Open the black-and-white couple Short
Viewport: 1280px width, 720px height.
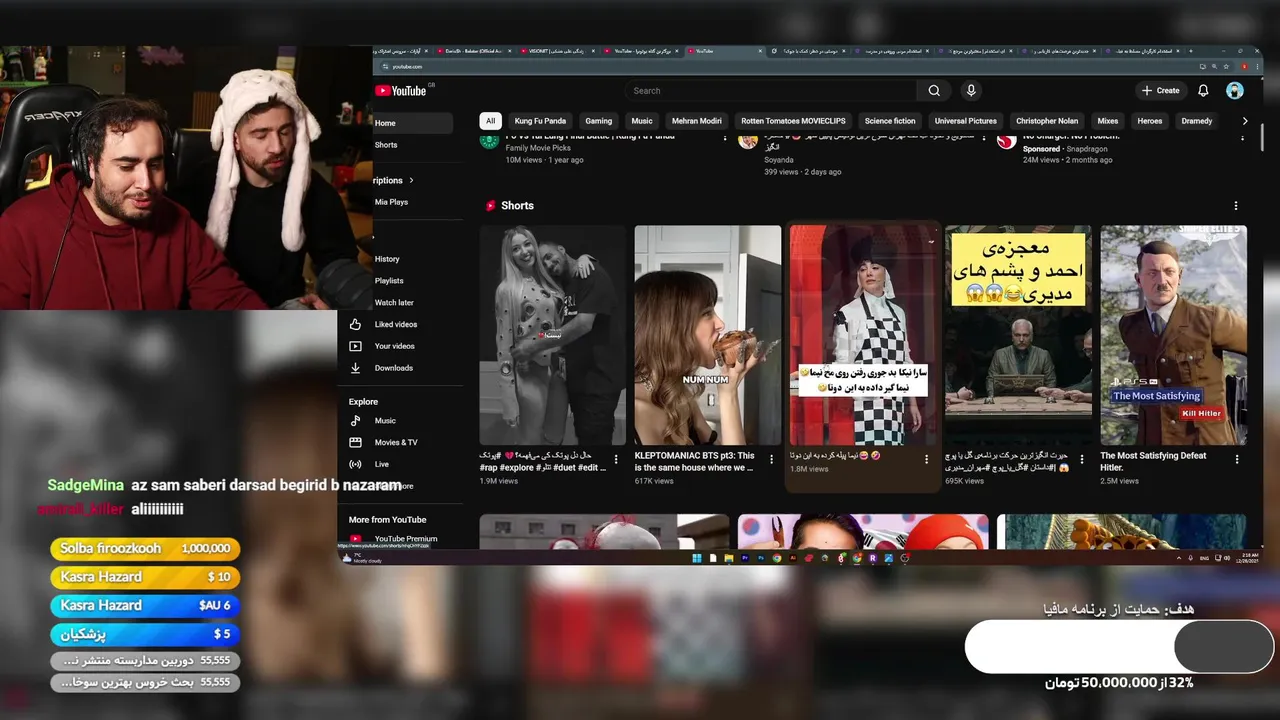pyautogui.click(x=552, y=335)
